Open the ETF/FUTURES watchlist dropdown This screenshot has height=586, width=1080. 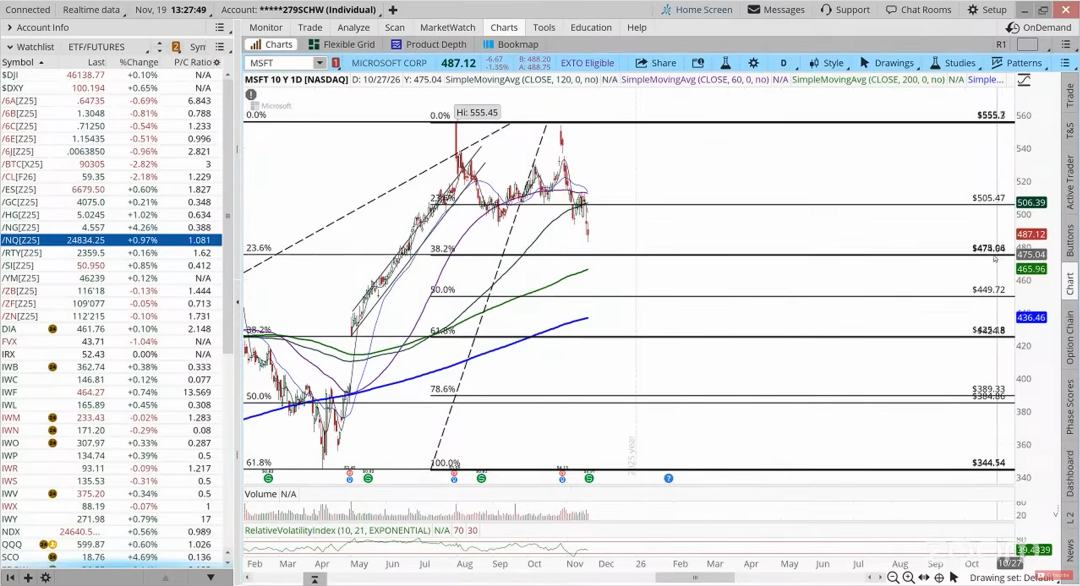(109, 47)
